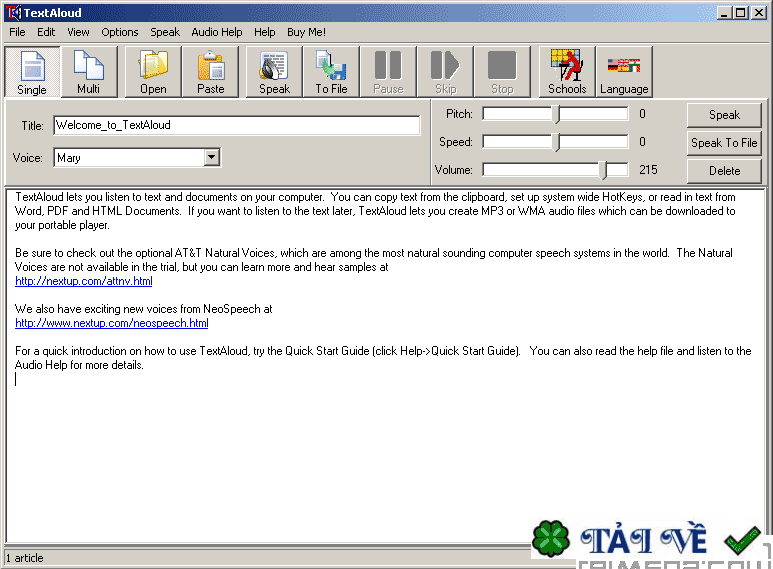773x569 pixels.
Task: Maximize the TextAloud window
Action: [740, 13]
